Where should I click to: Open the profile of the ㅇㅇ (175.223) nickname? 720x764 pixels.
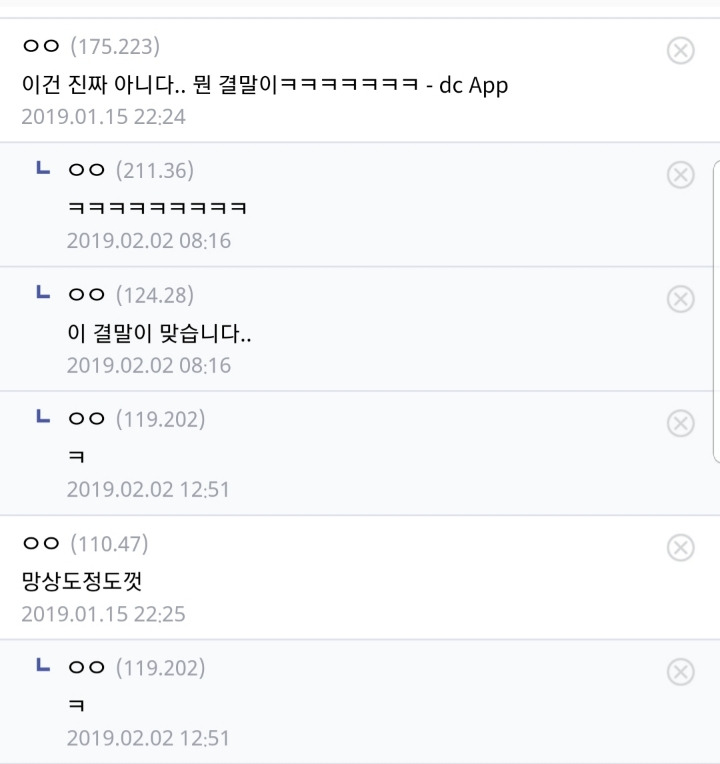tap(91, 46)
